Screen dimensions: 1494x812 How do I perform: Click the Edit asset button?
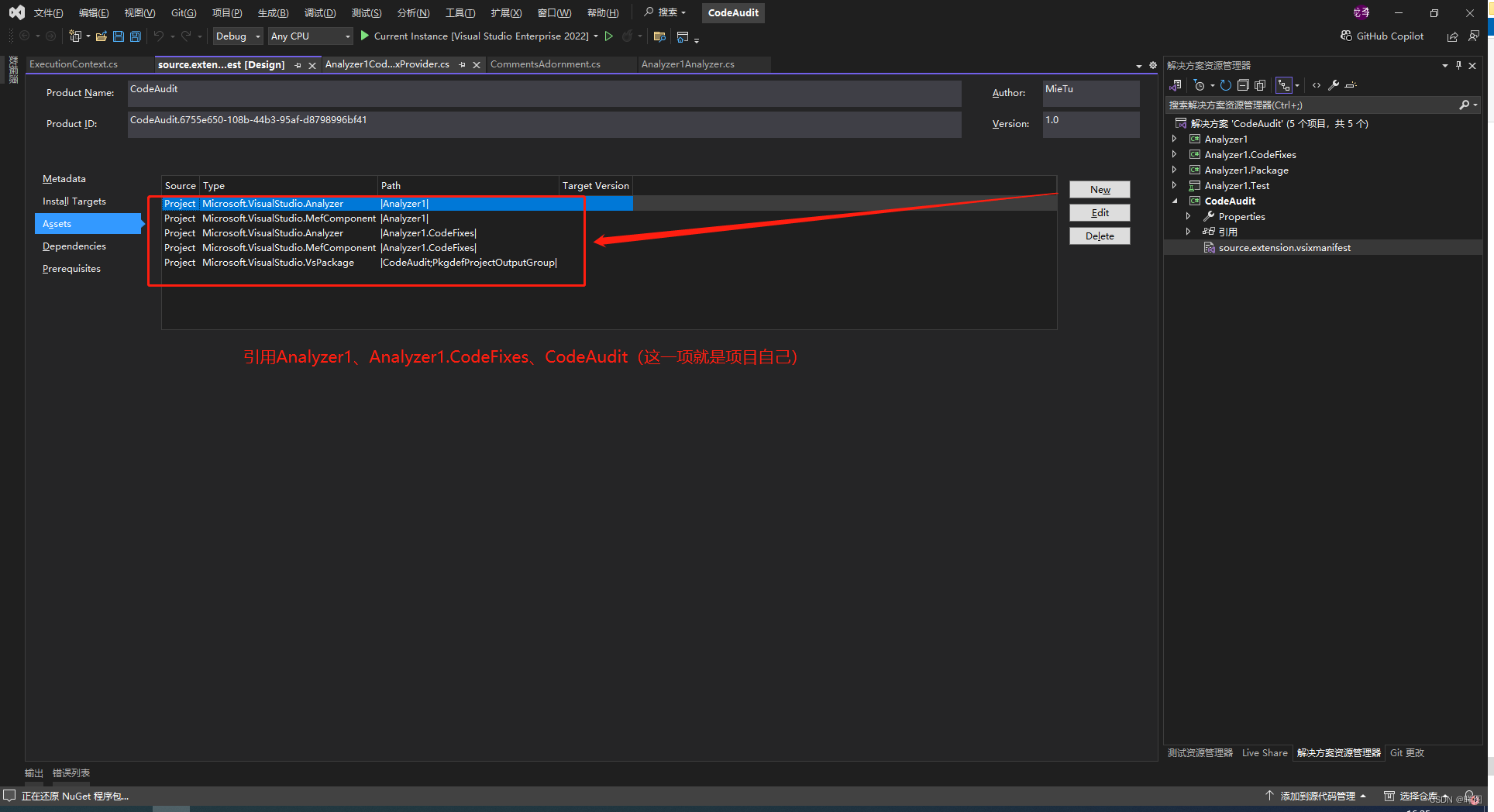click(x=1100, y=213)
